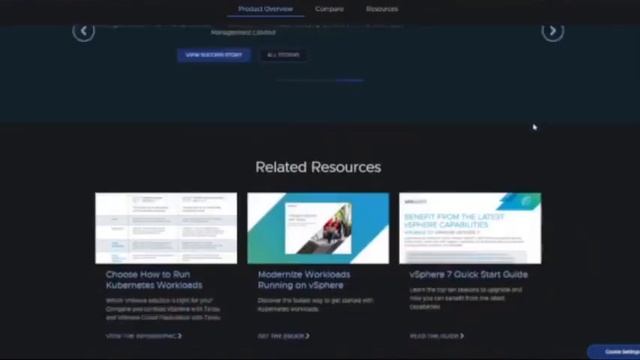Follow the Get the eBook link
Viewport: 640px width, 360px height.
284,336
